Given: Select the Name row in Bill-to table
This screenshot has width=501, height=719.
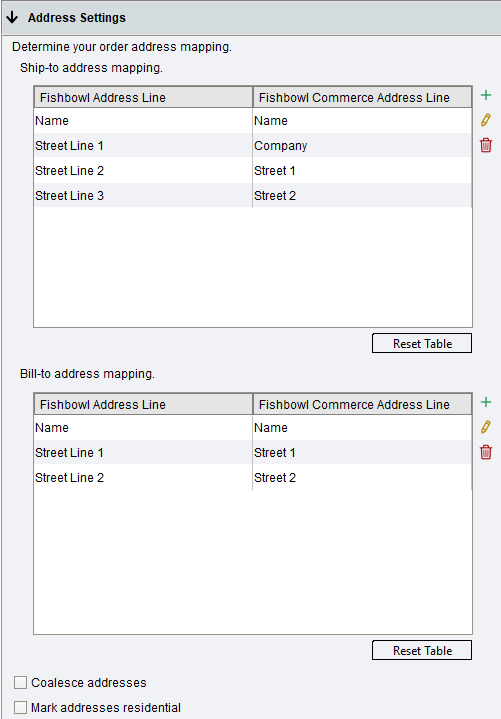Looking at the screenshot, I should pos(253,428).
